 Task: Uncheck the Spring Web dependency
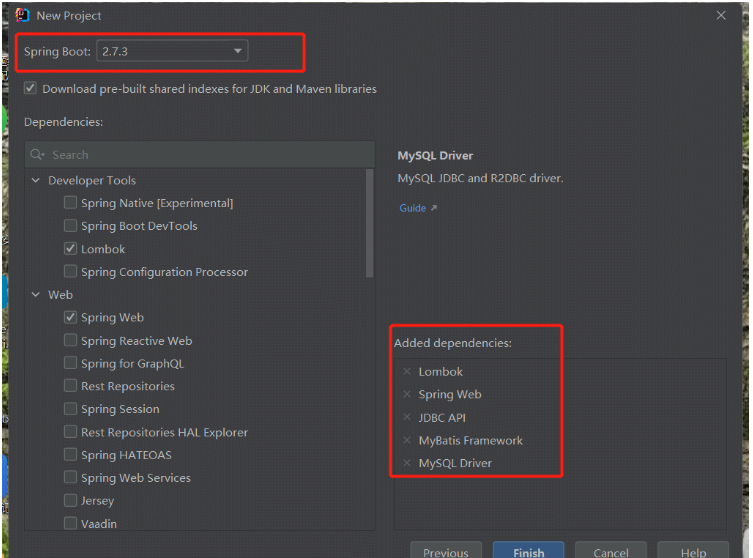coord(70,317)
